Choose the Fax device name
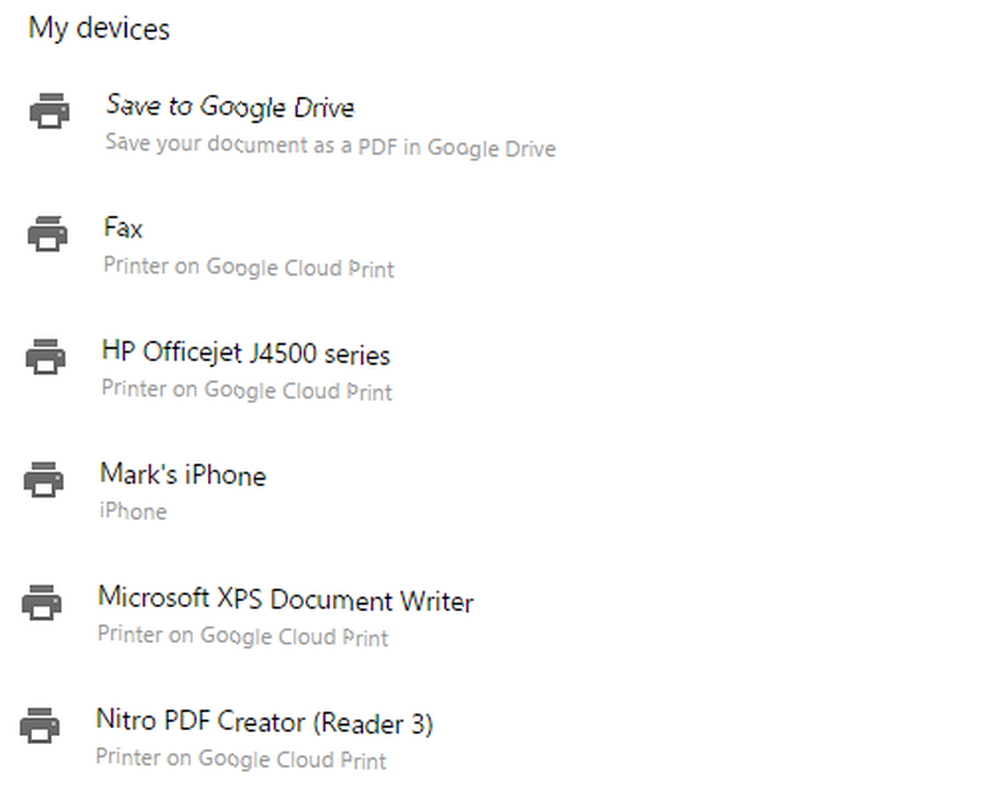The image size is (1000, 807). pos(123,228)
